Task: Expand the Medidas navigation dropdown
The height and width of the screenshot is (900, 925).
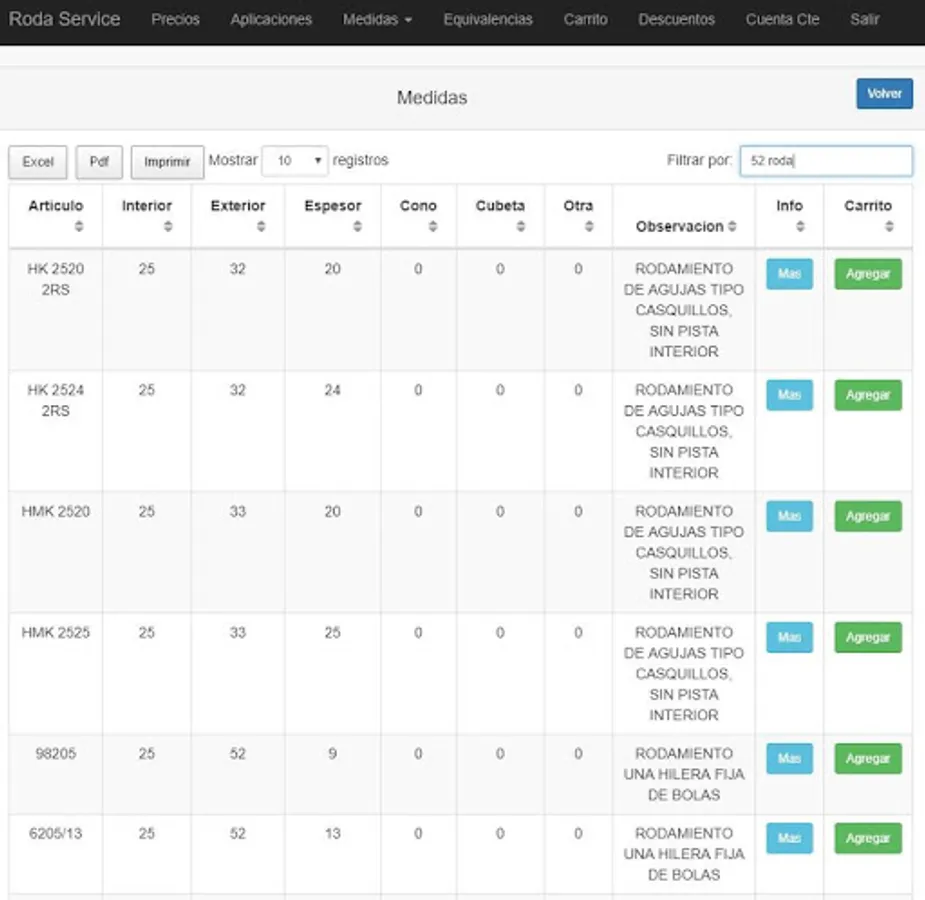Action: point(378,19)
